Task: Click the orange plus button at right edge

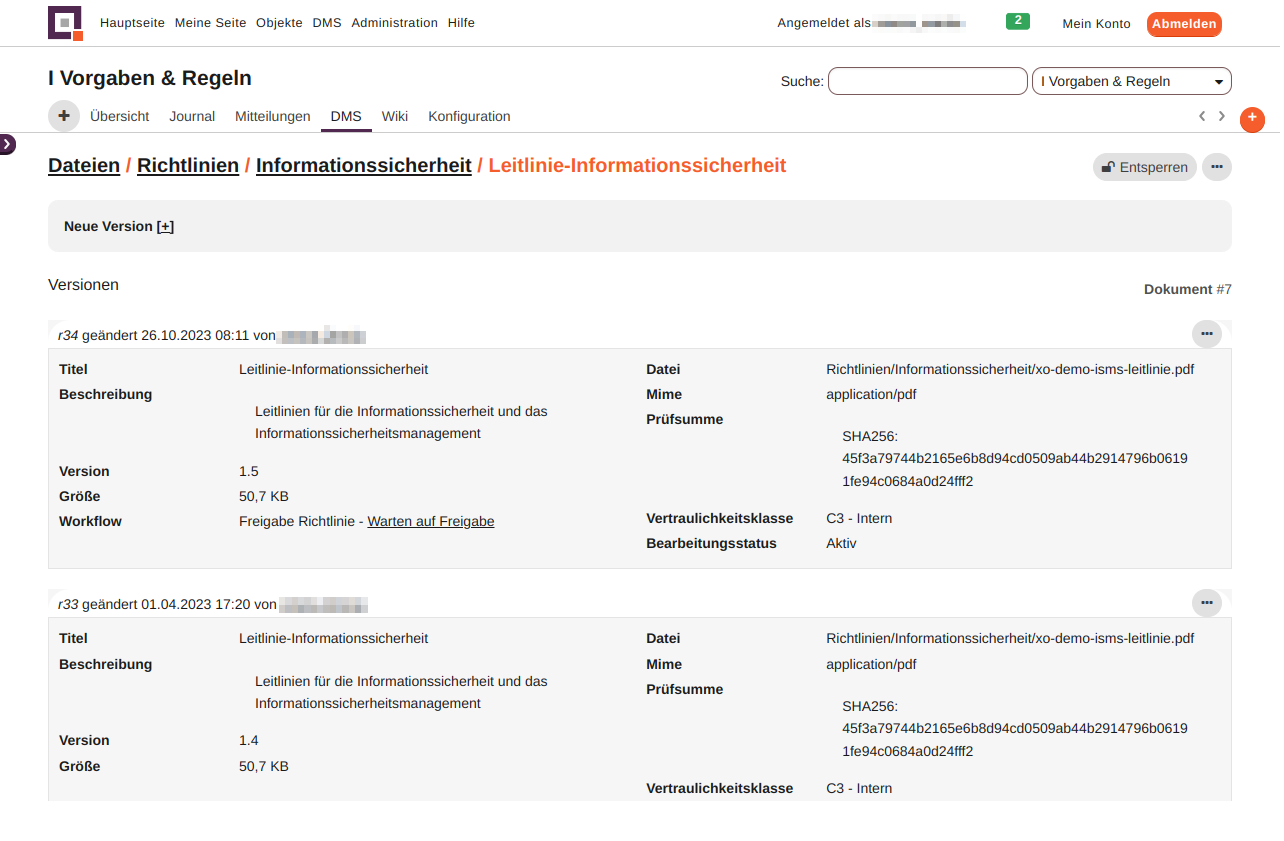Action: tap(1252, 119)
